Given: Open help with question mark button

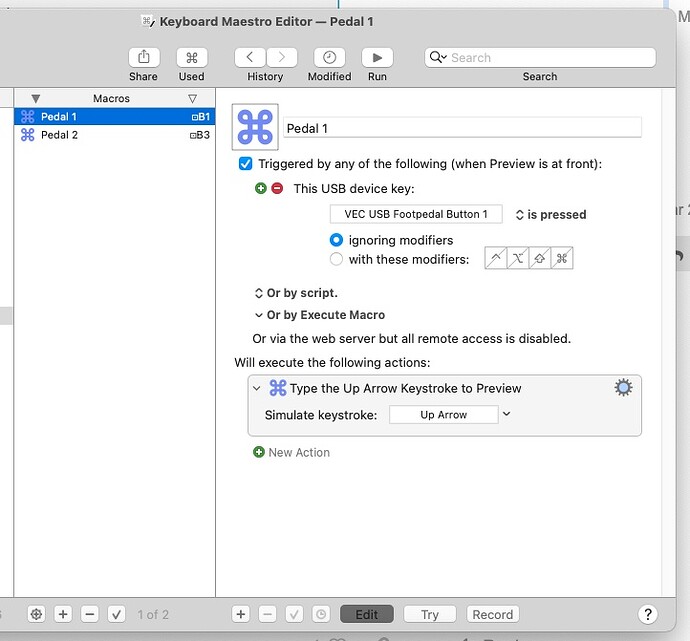Looking at the screenshot, I should click(648, 614).
